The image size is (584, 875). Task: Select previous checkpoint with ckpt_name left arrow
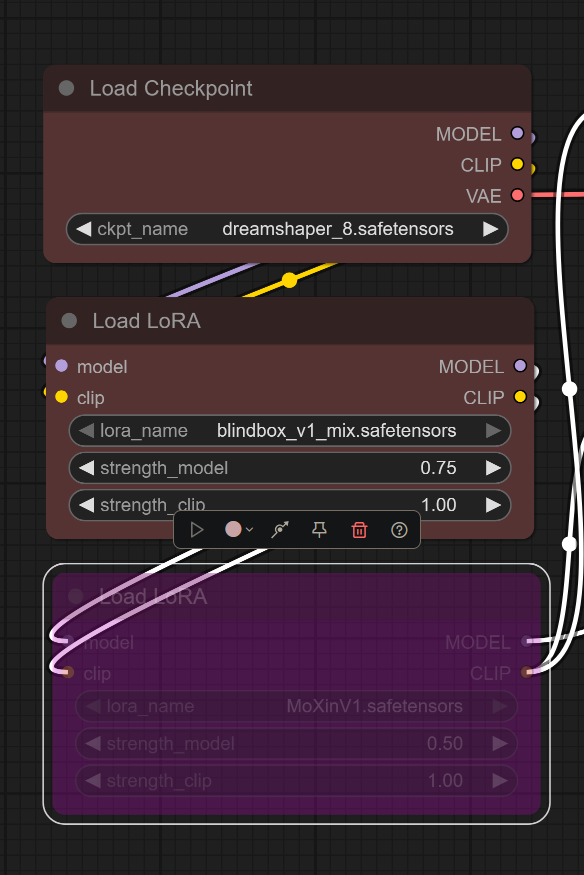(x=84, y=229)
